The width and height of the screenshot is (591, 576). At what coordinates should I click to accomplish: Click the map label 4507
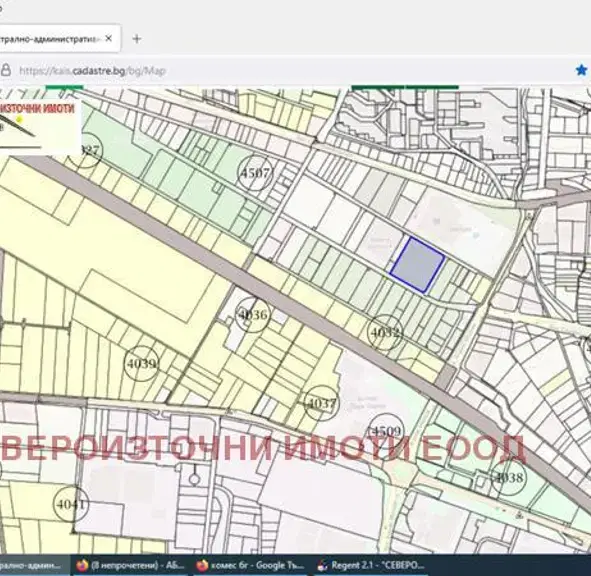(255, 173)
